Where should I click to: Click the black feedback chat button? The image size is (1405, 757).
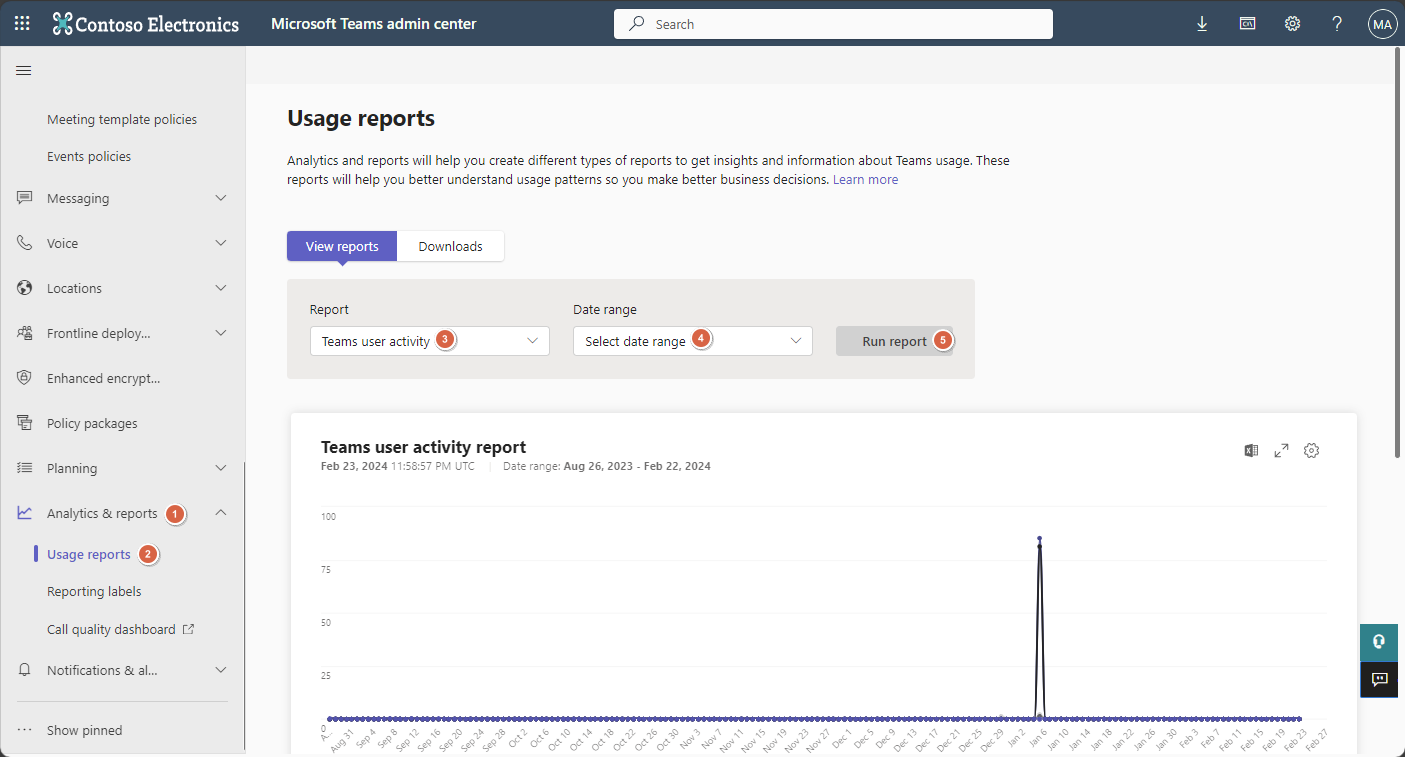click(1379, 680)
